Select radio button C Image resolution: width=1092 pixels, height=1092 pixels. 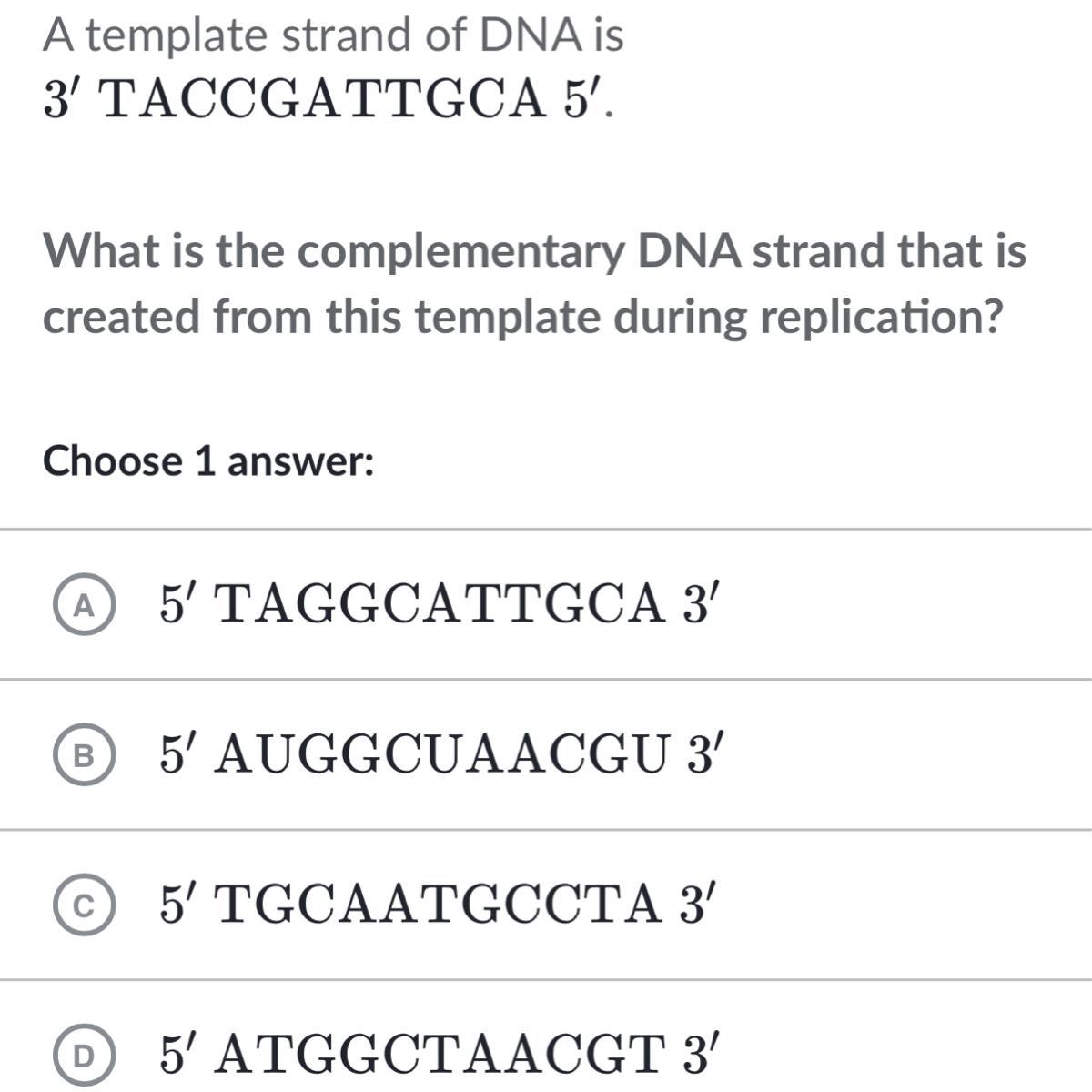[84, 906]
